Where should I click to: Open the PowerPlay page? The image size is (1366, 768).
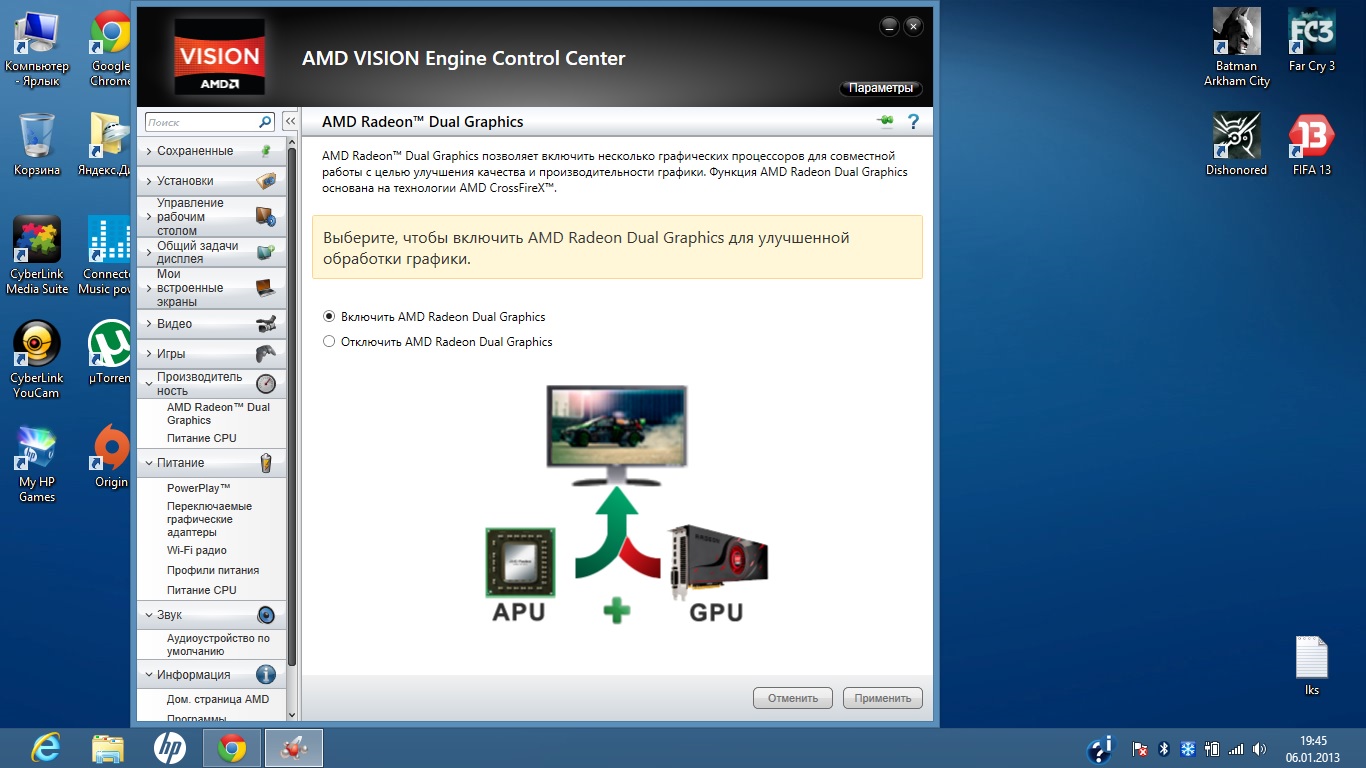click(x=198, y=488)
